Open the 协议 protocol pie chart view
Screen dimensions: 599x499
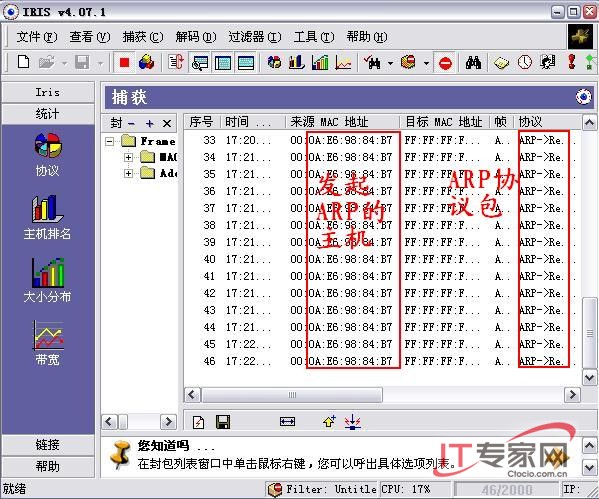point(47,154)
